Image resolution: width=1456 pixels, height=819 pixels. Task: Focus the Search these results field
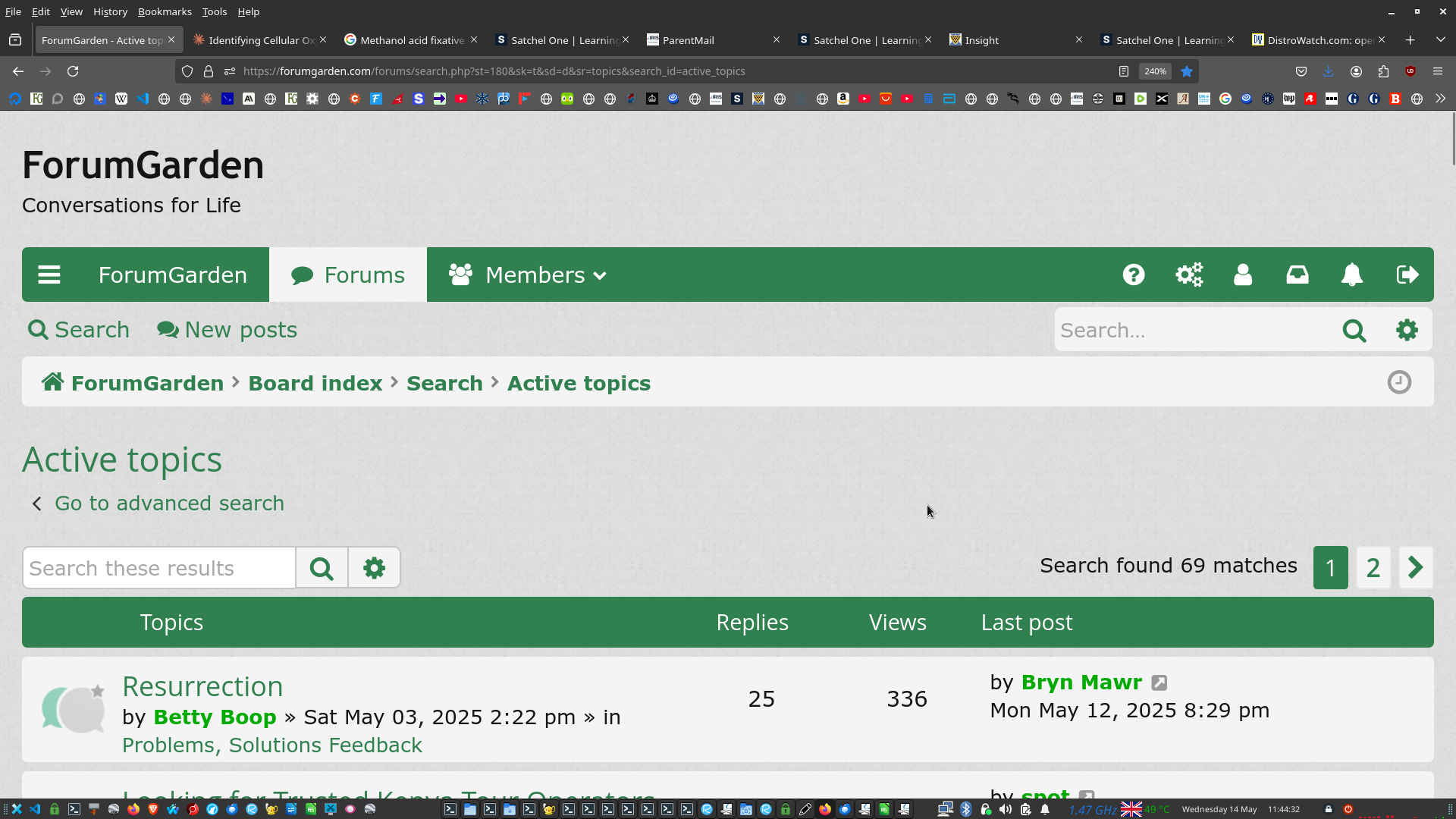(159, 568)
